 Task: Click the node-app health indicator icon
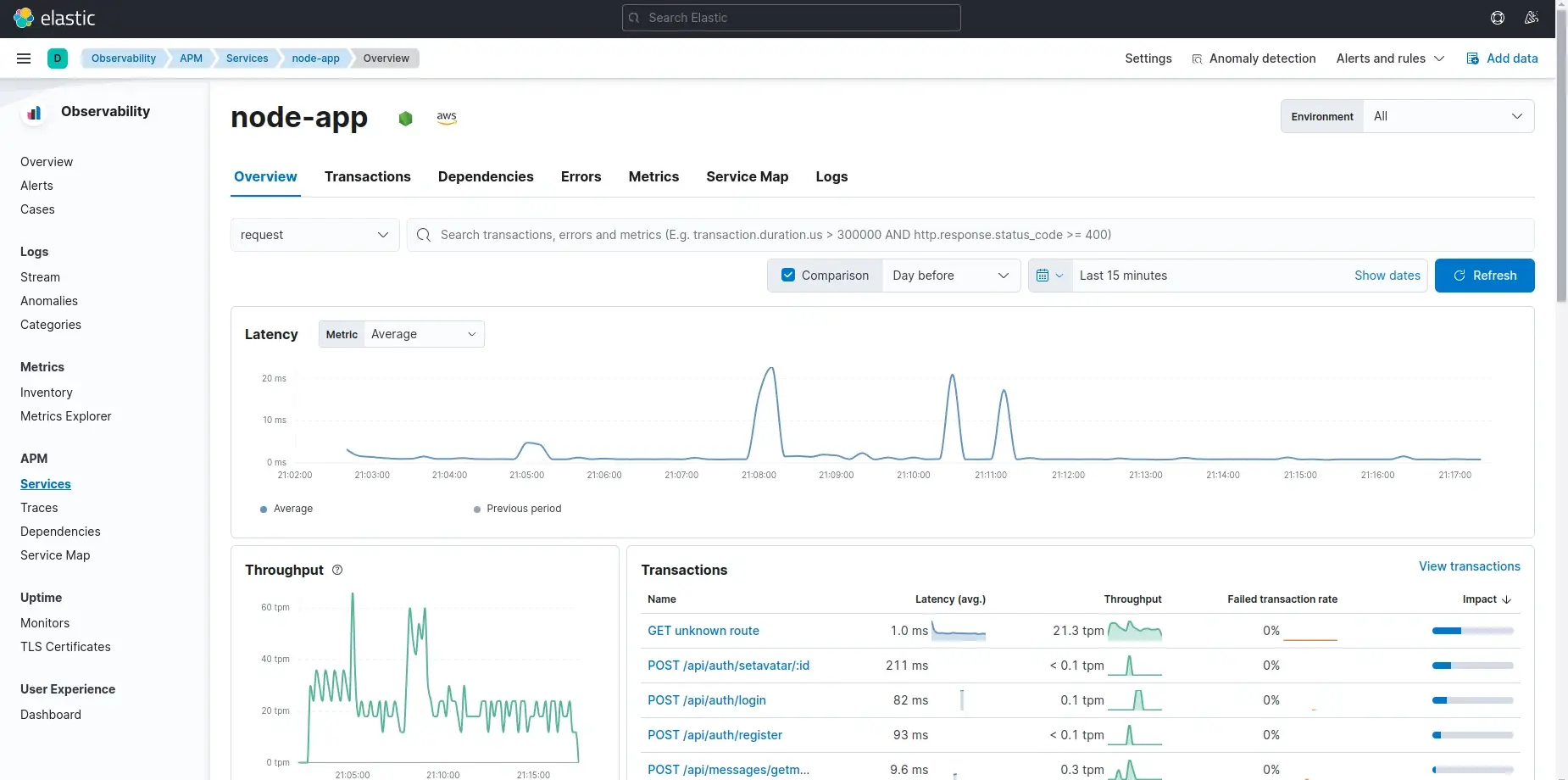click(405, 119)
